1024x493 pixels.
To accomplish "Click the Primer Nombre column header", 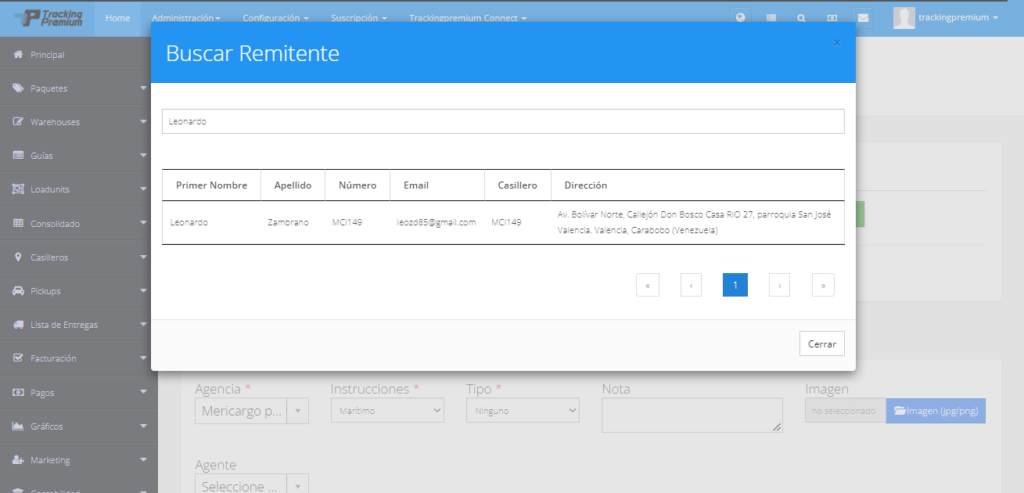I will point(212,185).
